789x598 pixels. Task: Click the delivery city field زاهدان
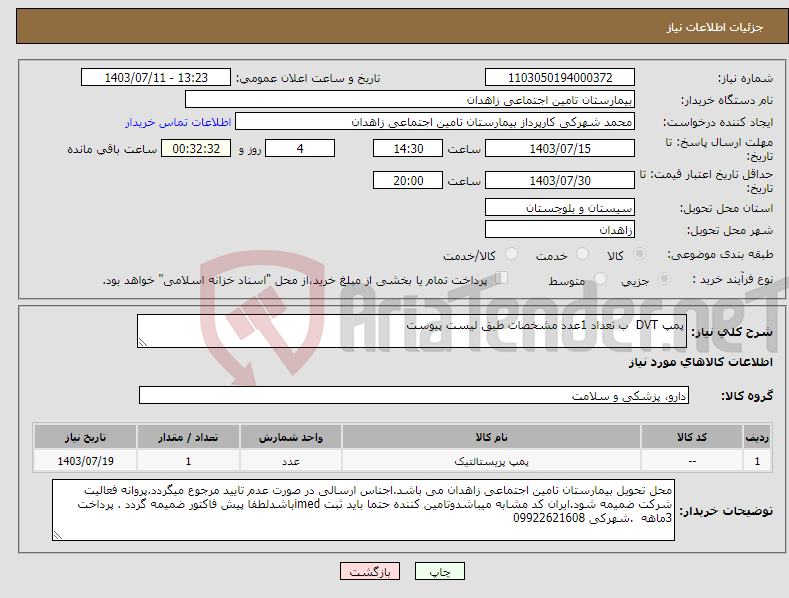[560, 230]
